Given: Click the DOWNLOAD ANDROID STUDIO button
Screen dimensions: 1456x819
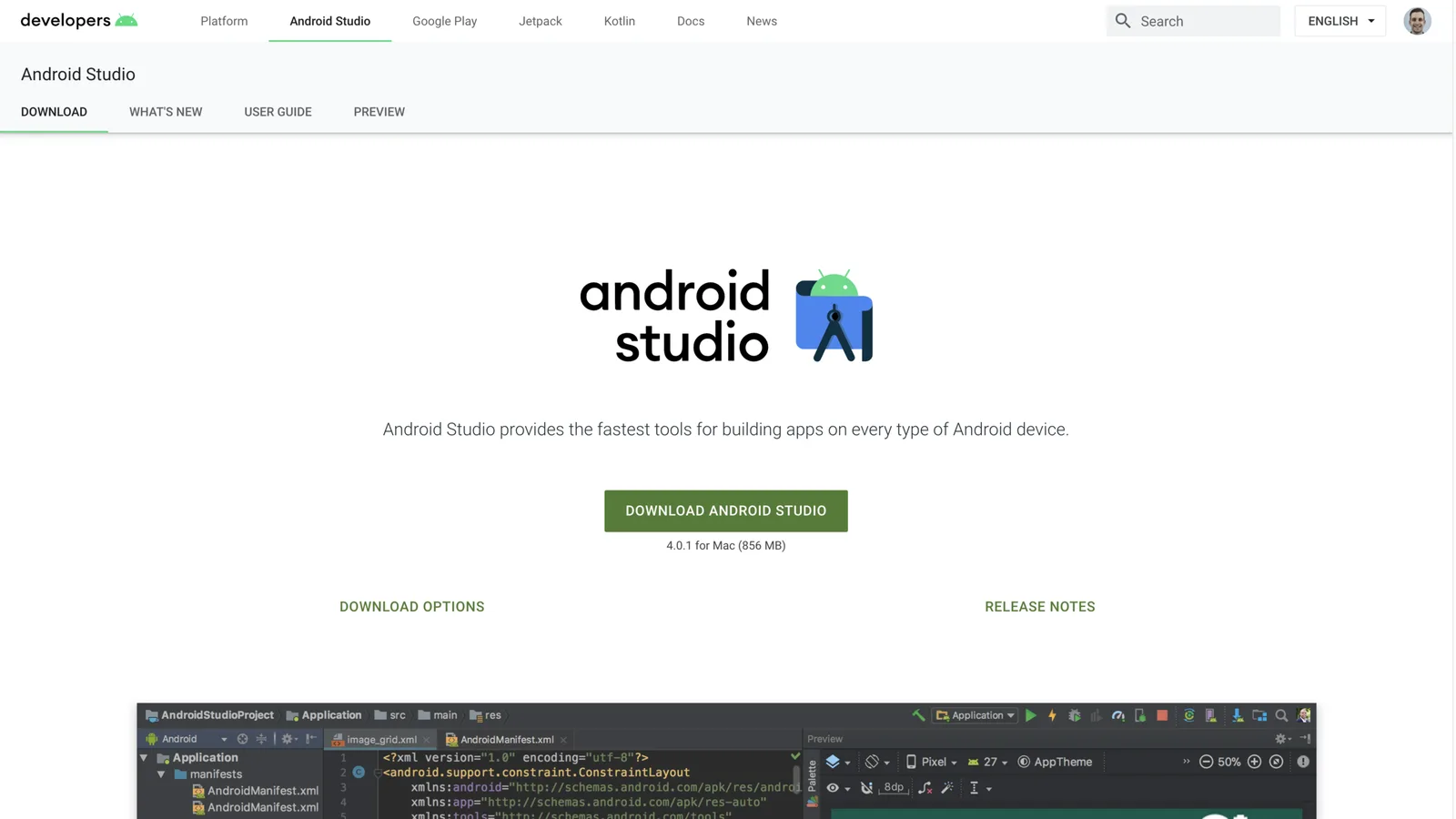Looking at the screenshot, I should (726, 511).
